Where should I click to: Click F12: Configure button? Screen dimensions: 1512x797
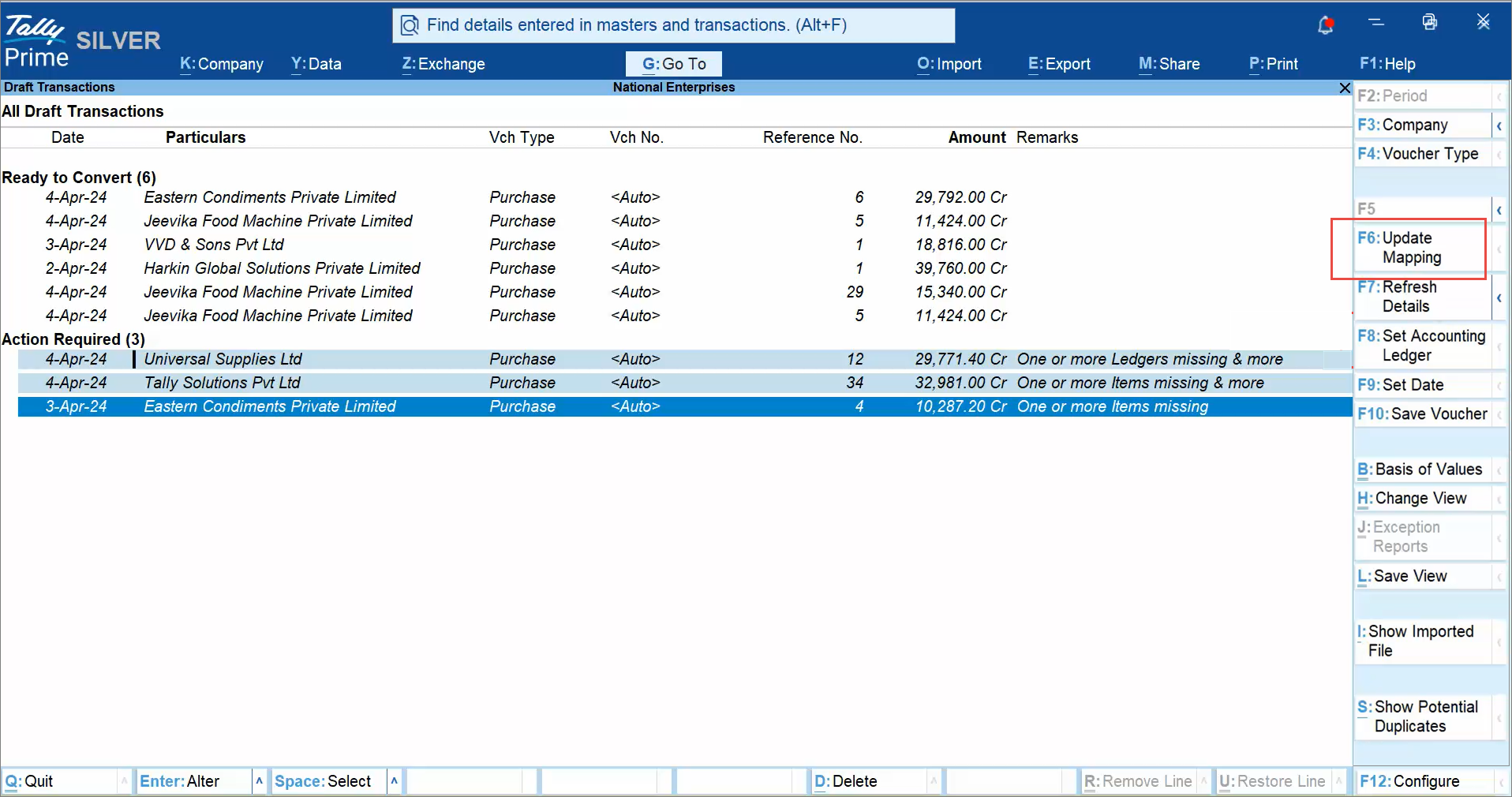(x=1423, y=781)
